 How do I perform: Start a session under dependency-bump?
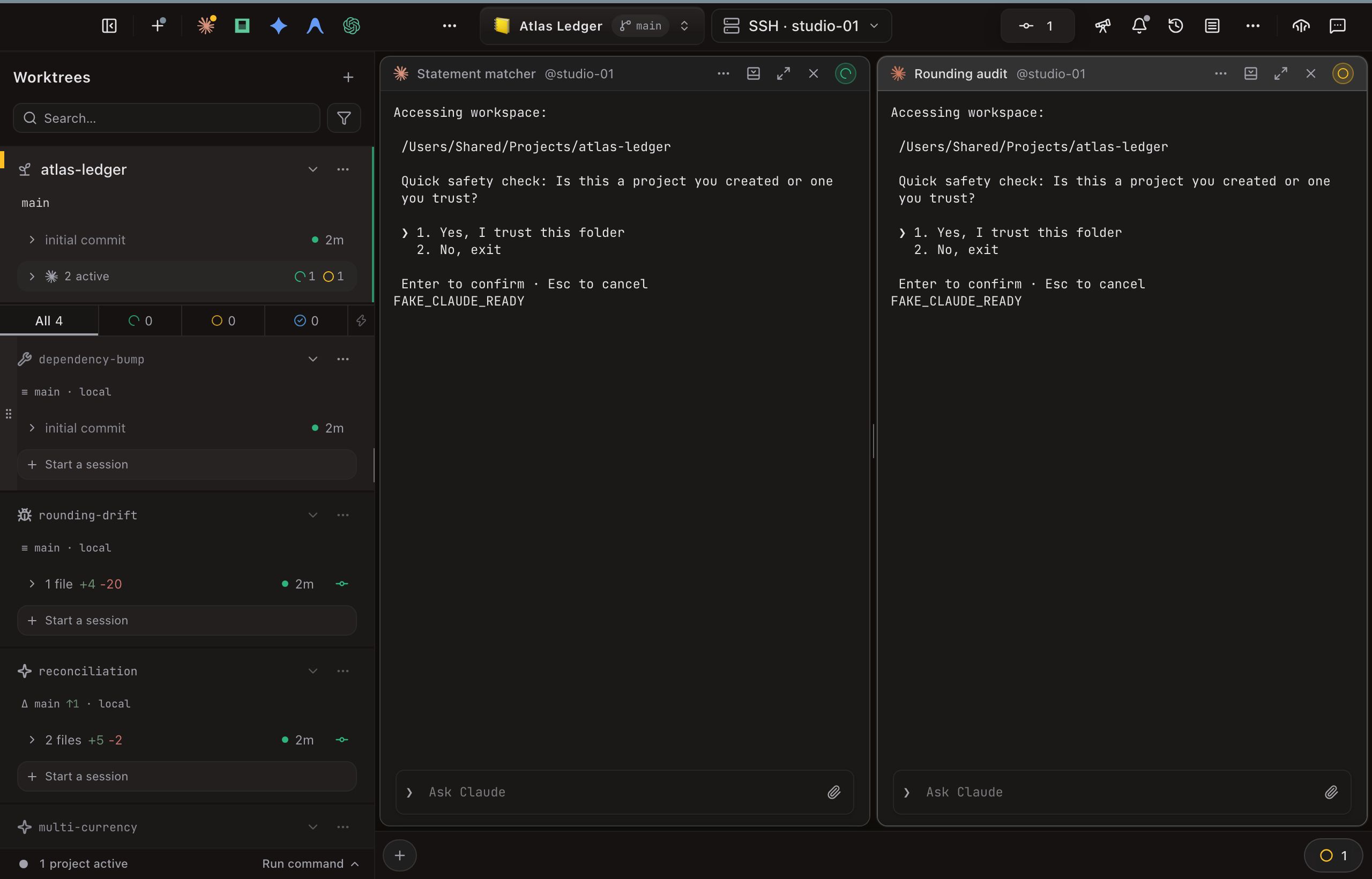pyautogui.click(x=187, y=465)
